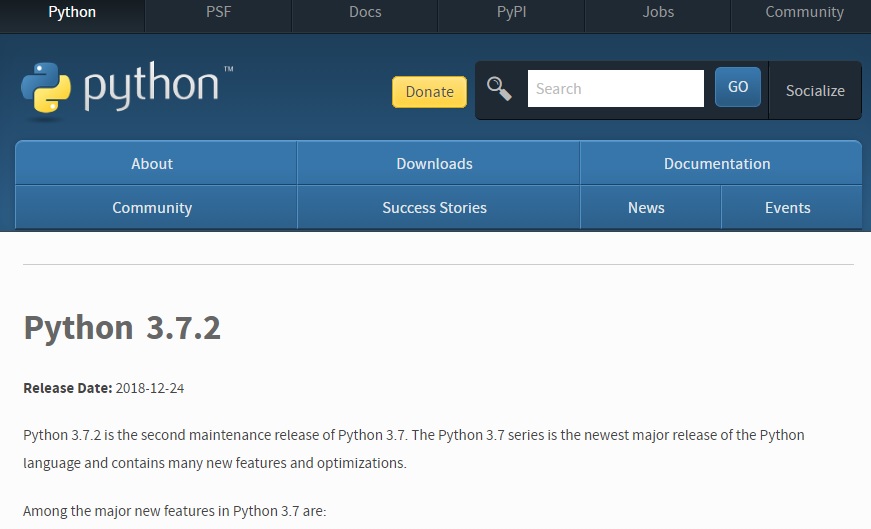The image size is (871, 529).
Task: Open Community in the main blue navigation
Action: click(x=156, y=207)
